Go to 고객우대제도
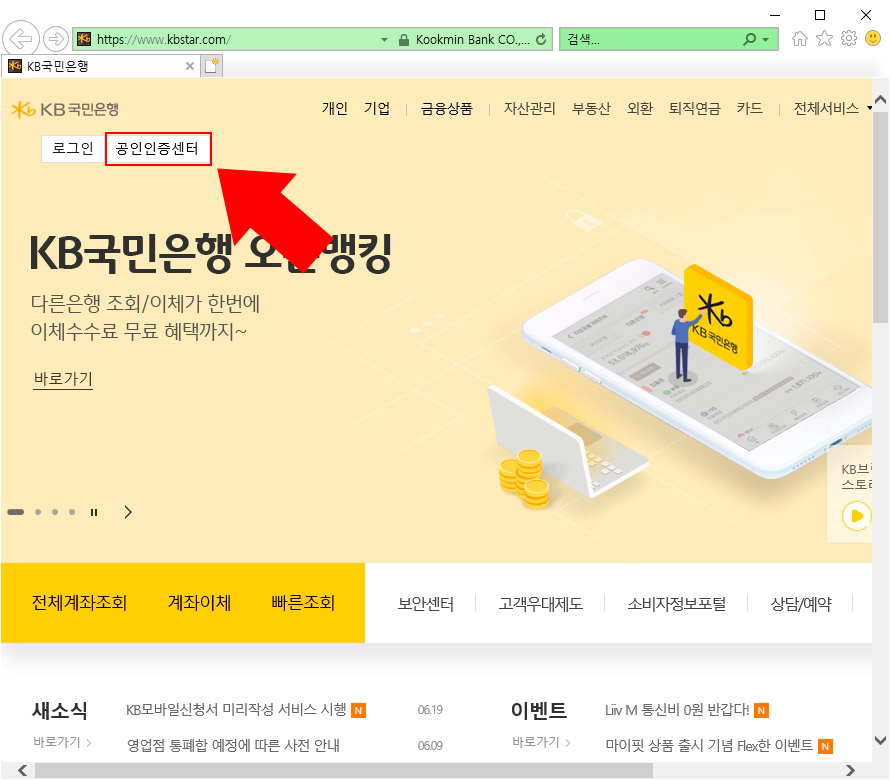Image resolution: width=890 pixels, height=780 pixels. click(540, 603)
